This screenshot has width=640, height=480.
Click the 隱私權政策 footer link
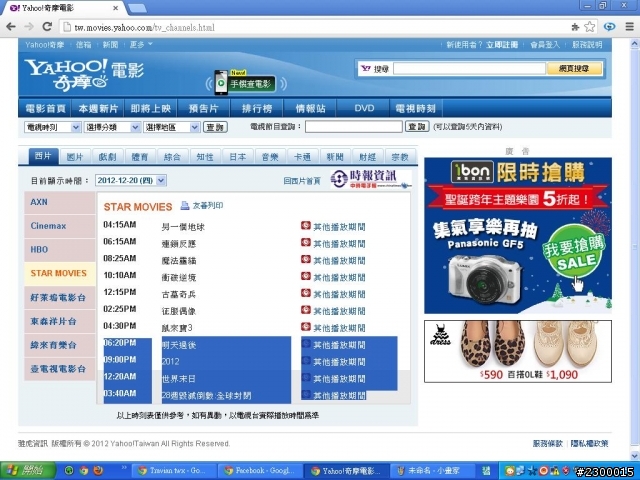pyautogui.click(x=589, y=444)
